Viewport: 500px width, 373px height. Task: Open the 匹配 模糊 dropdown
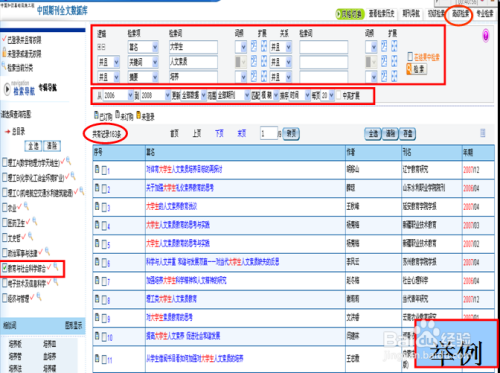point(270,96)
